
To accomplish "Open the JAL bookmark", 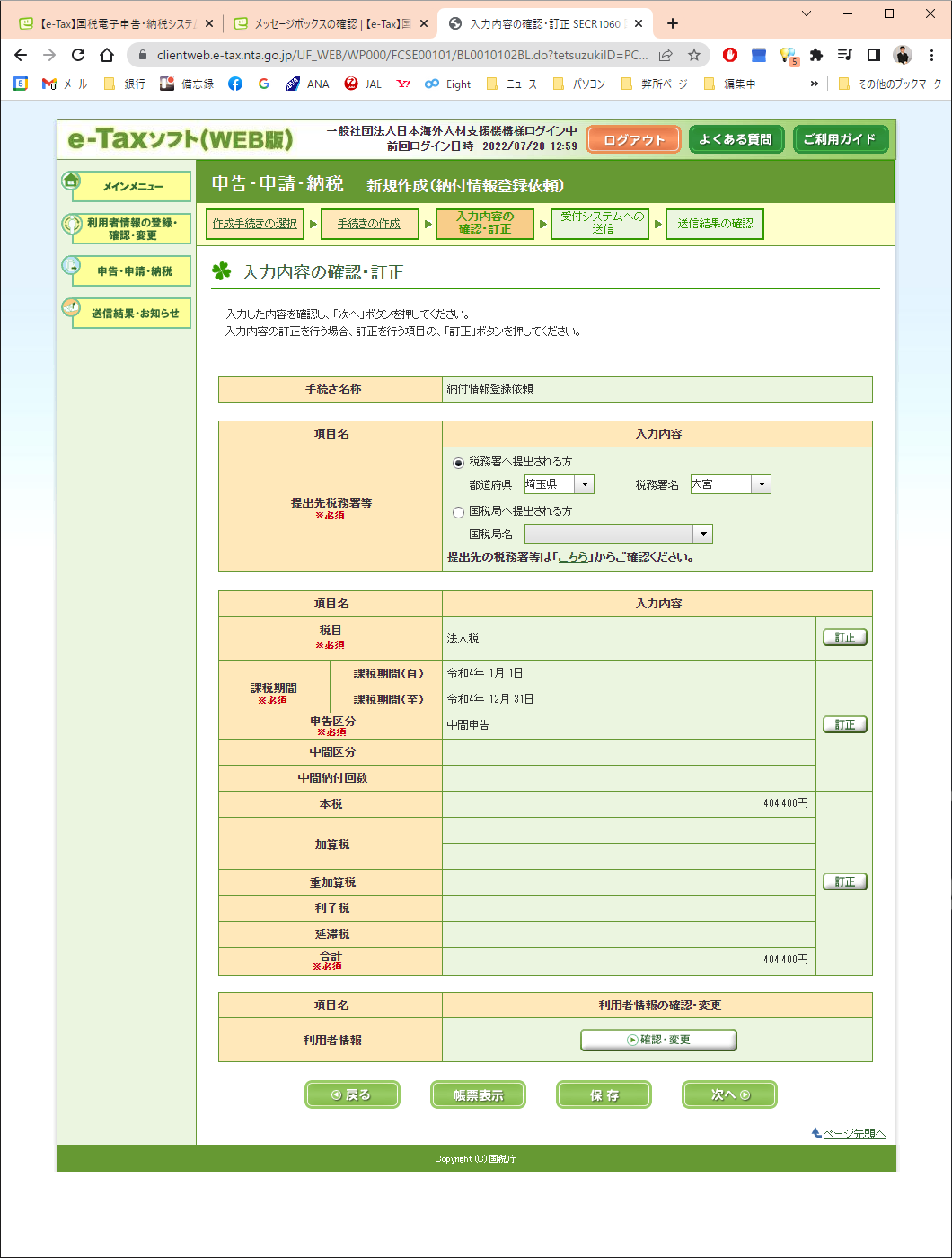I will click(363, 84).
